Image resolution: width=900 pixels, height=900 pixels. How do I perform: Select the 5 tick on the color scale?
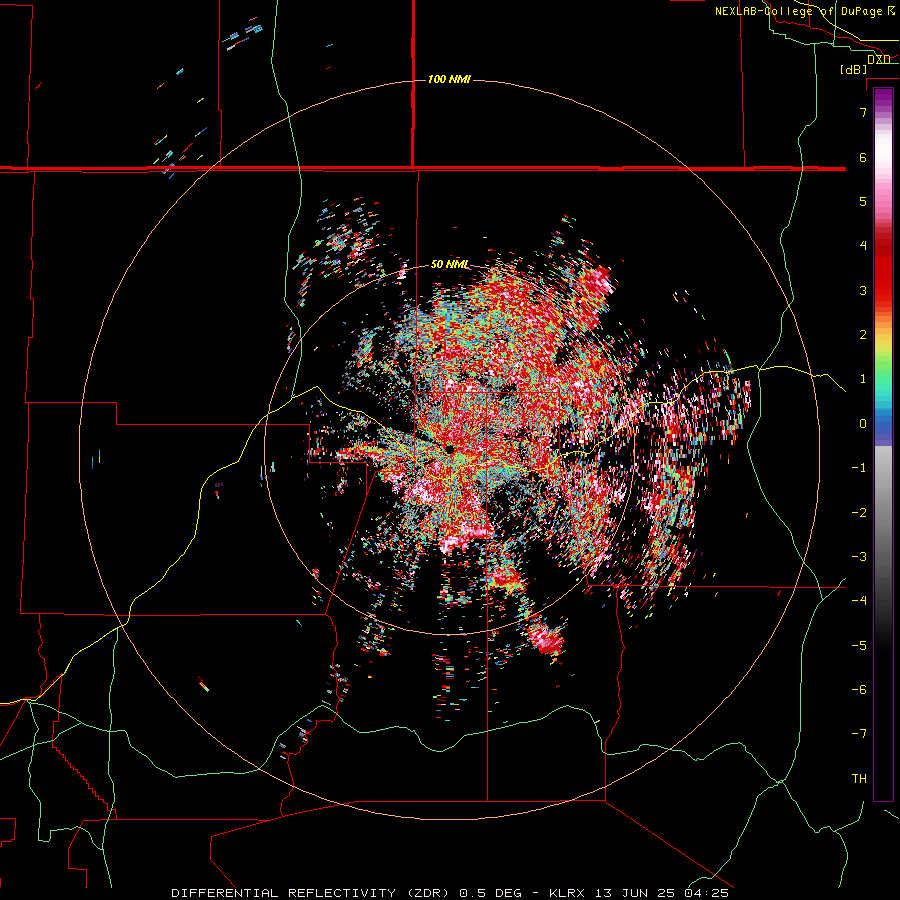[x=863, y=201]
